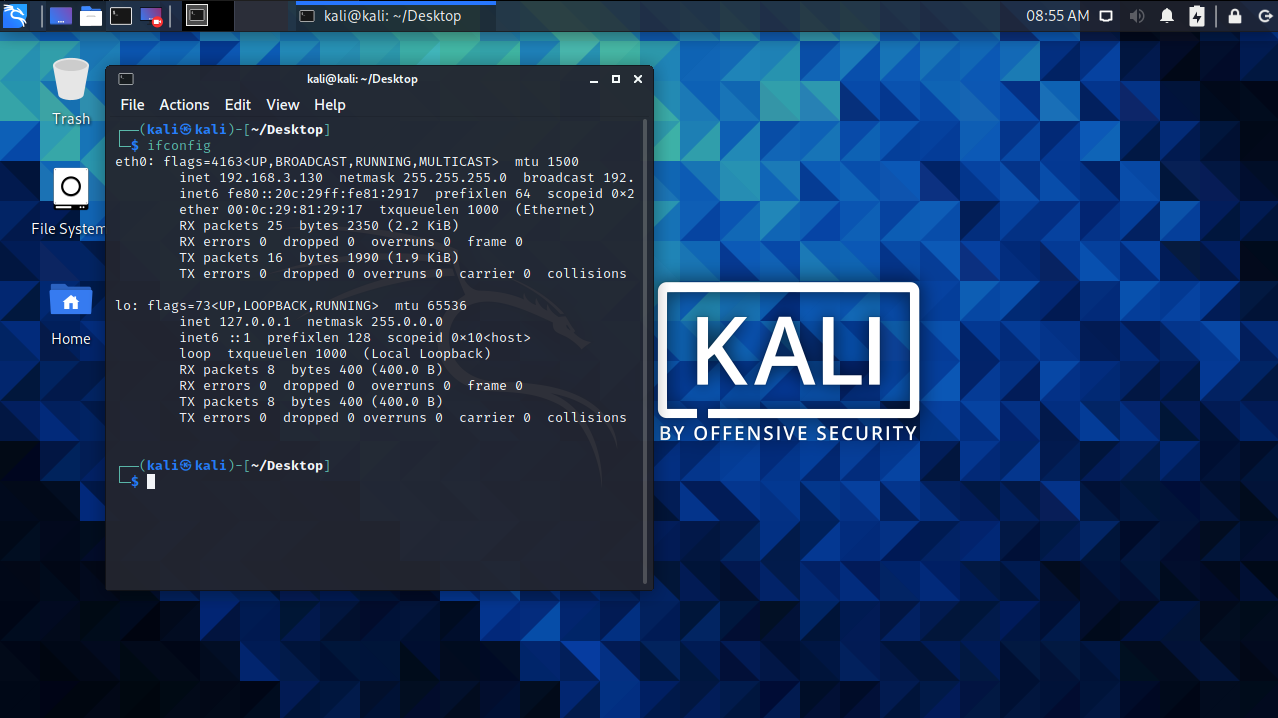This screenshot has width=1278, height=718.
Task: Open the Kali dragon applications menu
Action: [x=14, y=15]
